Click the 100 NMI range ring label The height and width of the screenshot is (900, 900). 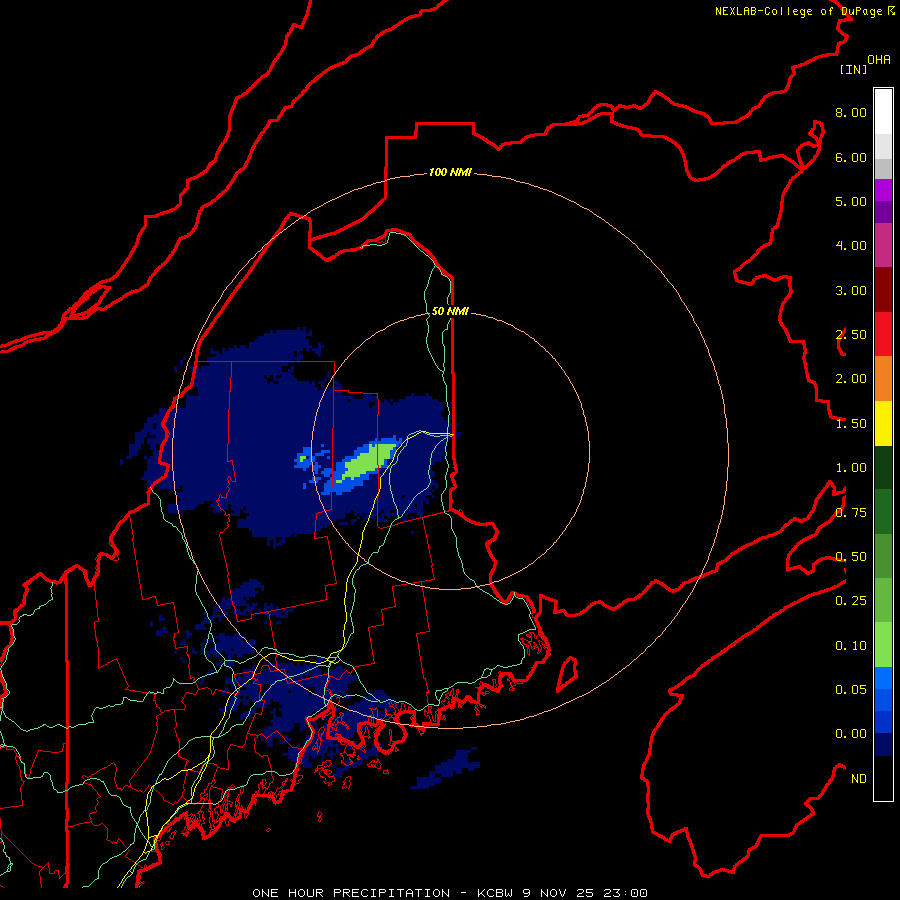pos(450,172)
